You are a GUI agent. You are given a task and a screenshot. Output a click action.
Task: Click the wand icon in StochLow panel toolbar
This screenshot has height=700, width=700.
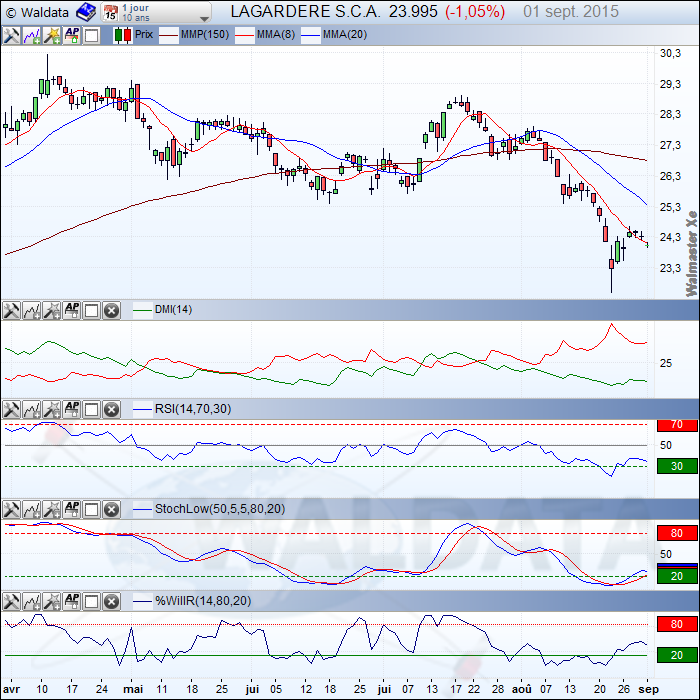pyautogui.click(x=52, y=509)
